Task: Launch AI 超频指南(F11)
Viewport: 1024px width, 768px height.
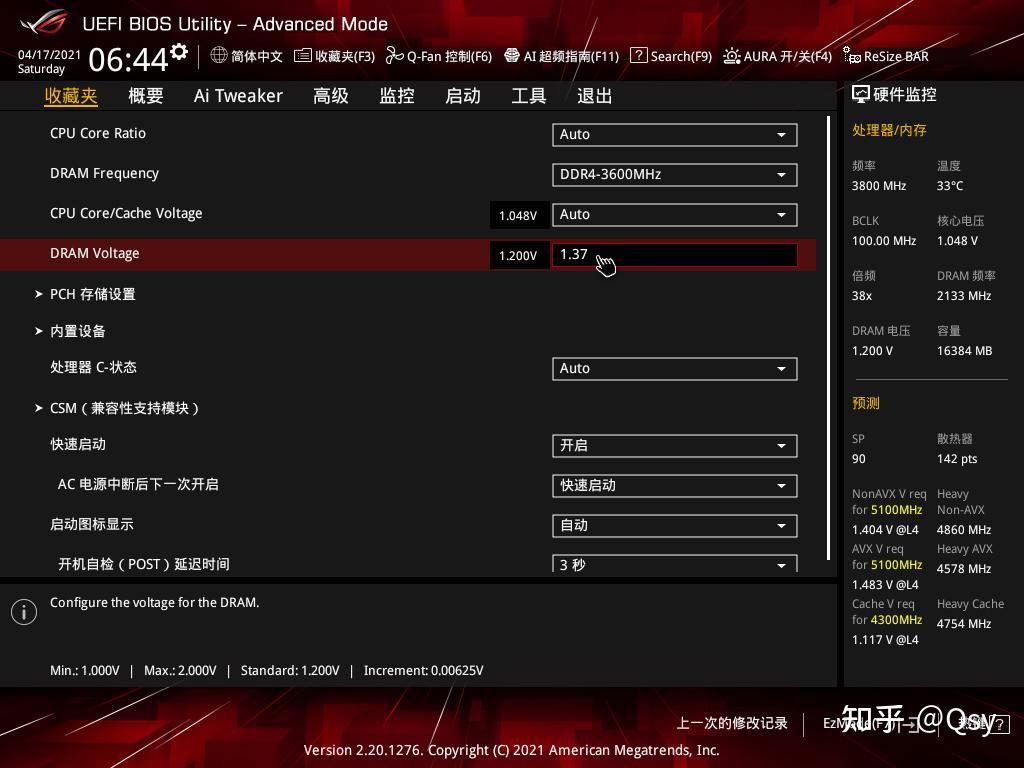Action: [x=562, y=56]
